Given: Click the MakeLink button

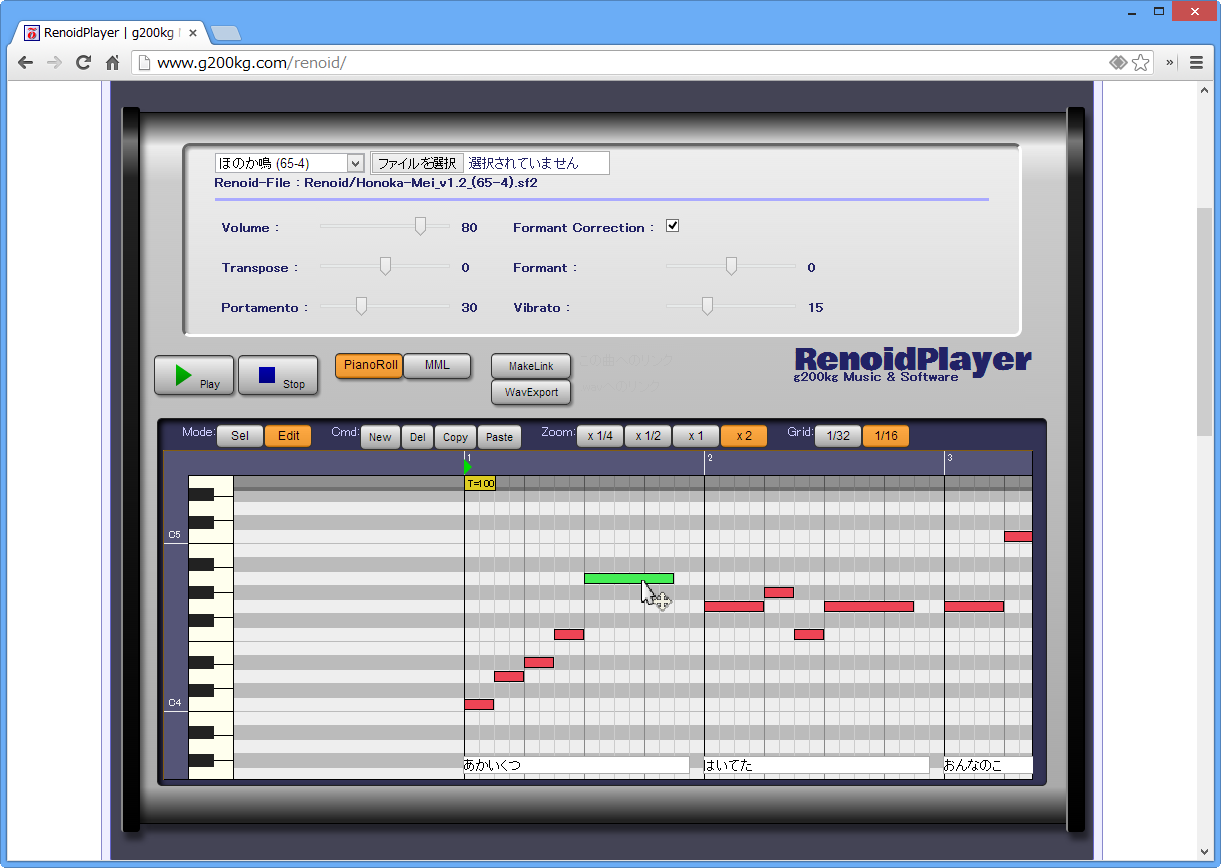Looking at the screenshot, I should 531,367.
